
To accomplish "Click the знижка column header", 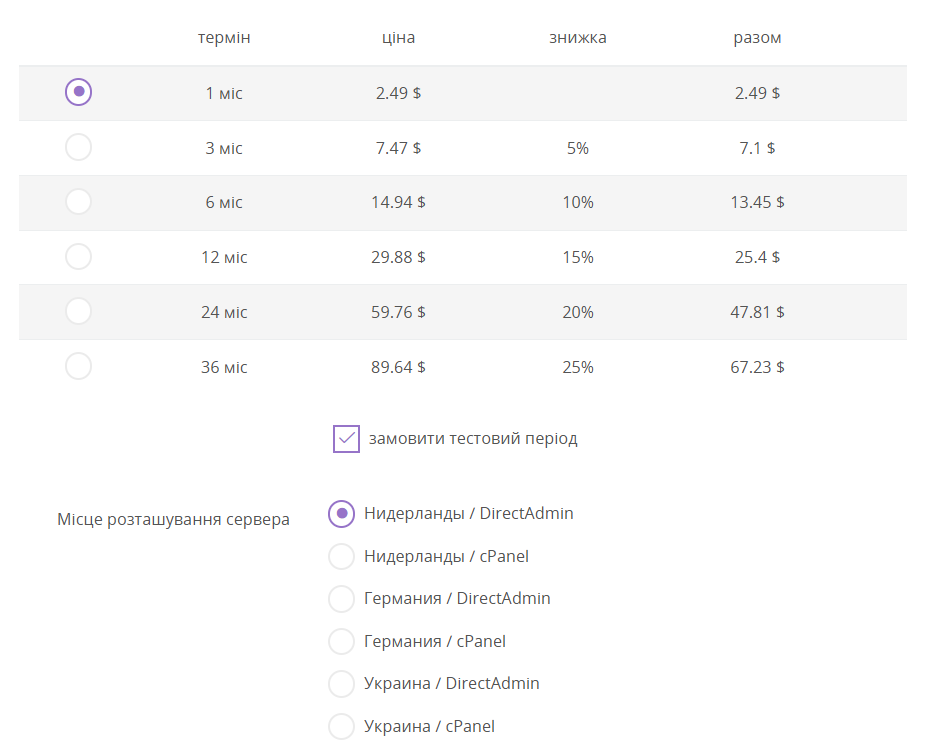I will 577,38.
